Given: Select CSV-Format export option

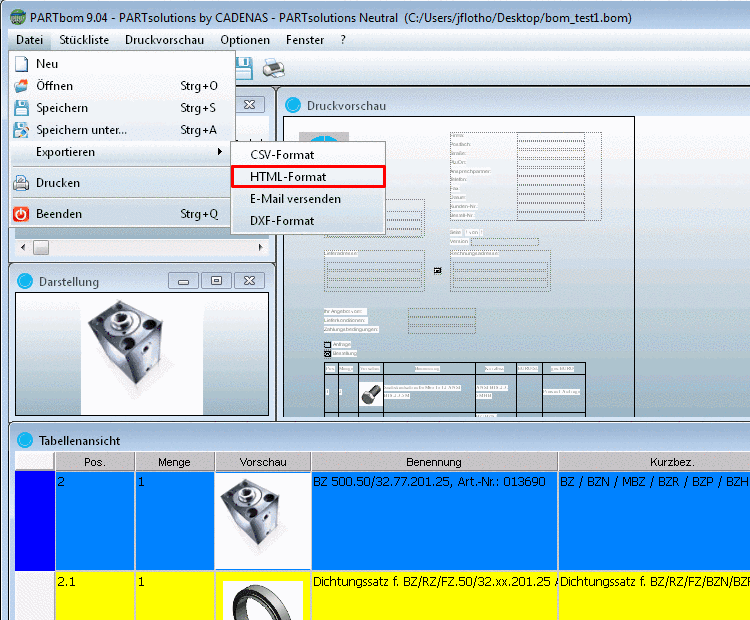Looking at the screenshot, I should (308, 155).
